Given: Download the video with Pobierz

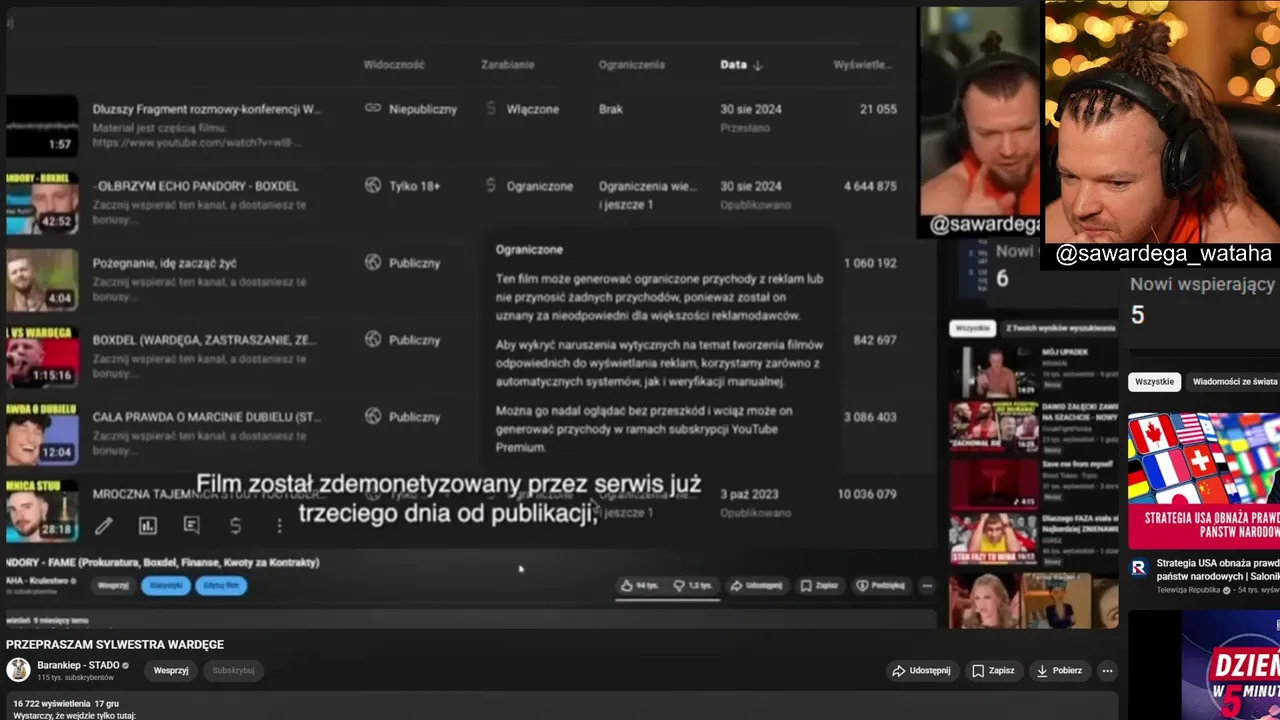Looking at the screenshot, I should [x=1059, y=670].
